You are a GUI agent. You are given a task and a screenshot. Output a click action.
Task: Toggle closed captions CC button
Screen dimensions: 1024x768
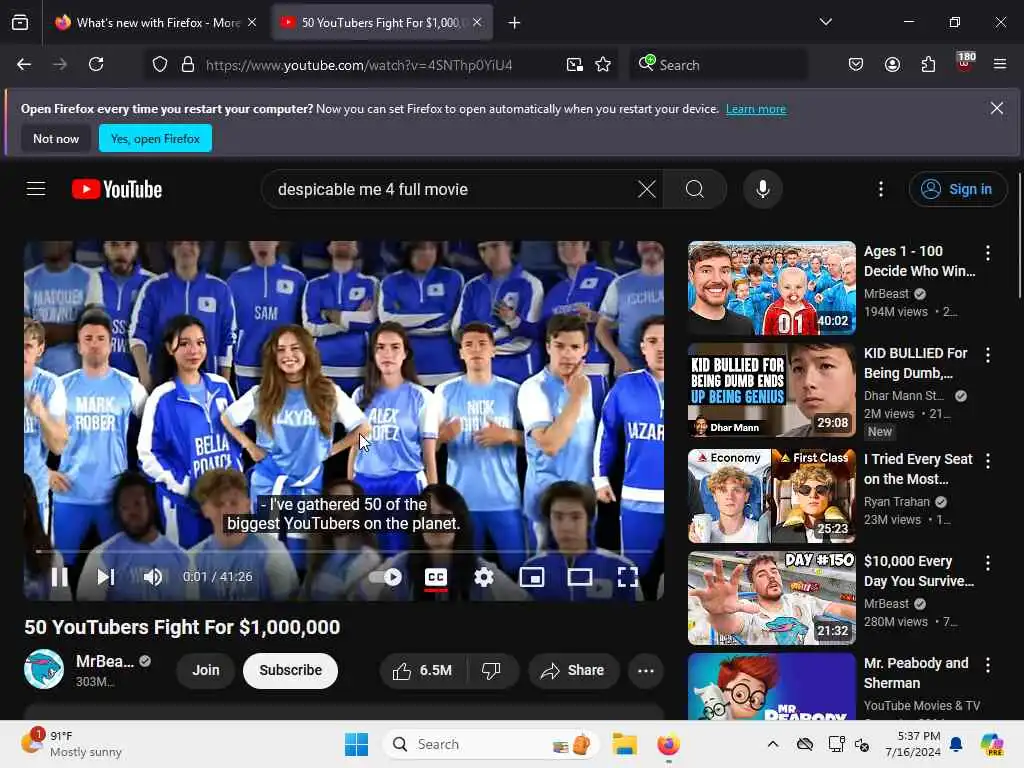click(436, 577)
